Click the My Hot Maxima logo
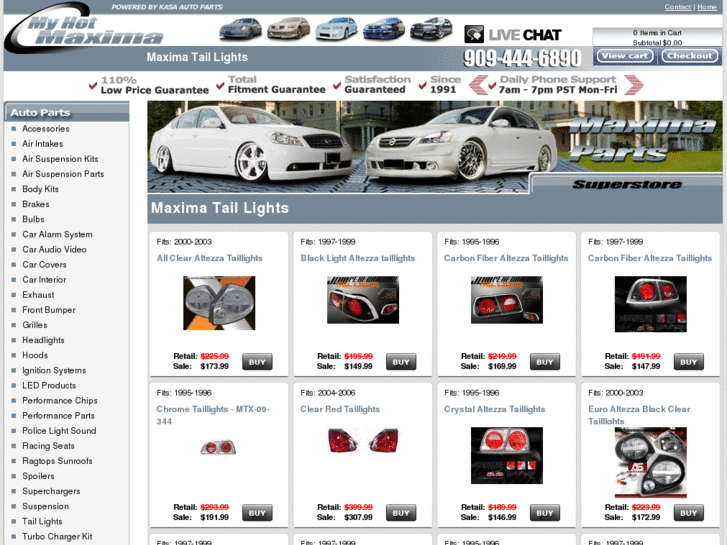This screenshot has height=545, width=727. click(x=84, y=28)
